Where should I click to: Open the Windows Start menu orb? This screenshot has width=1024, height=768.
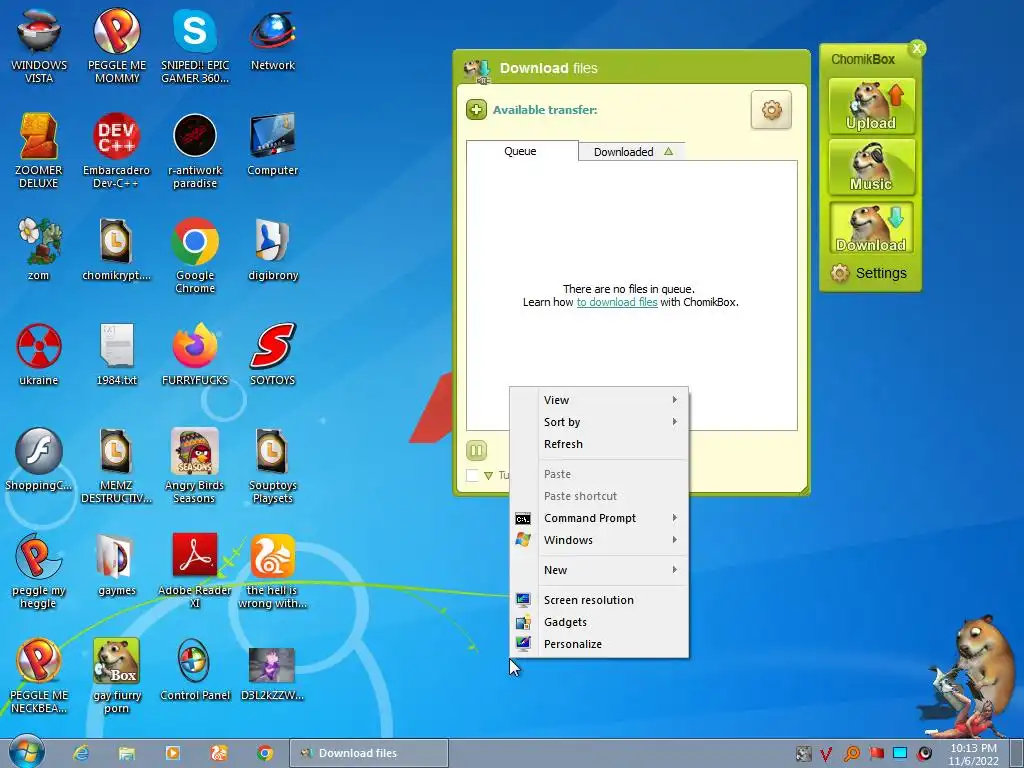point(27,752)
